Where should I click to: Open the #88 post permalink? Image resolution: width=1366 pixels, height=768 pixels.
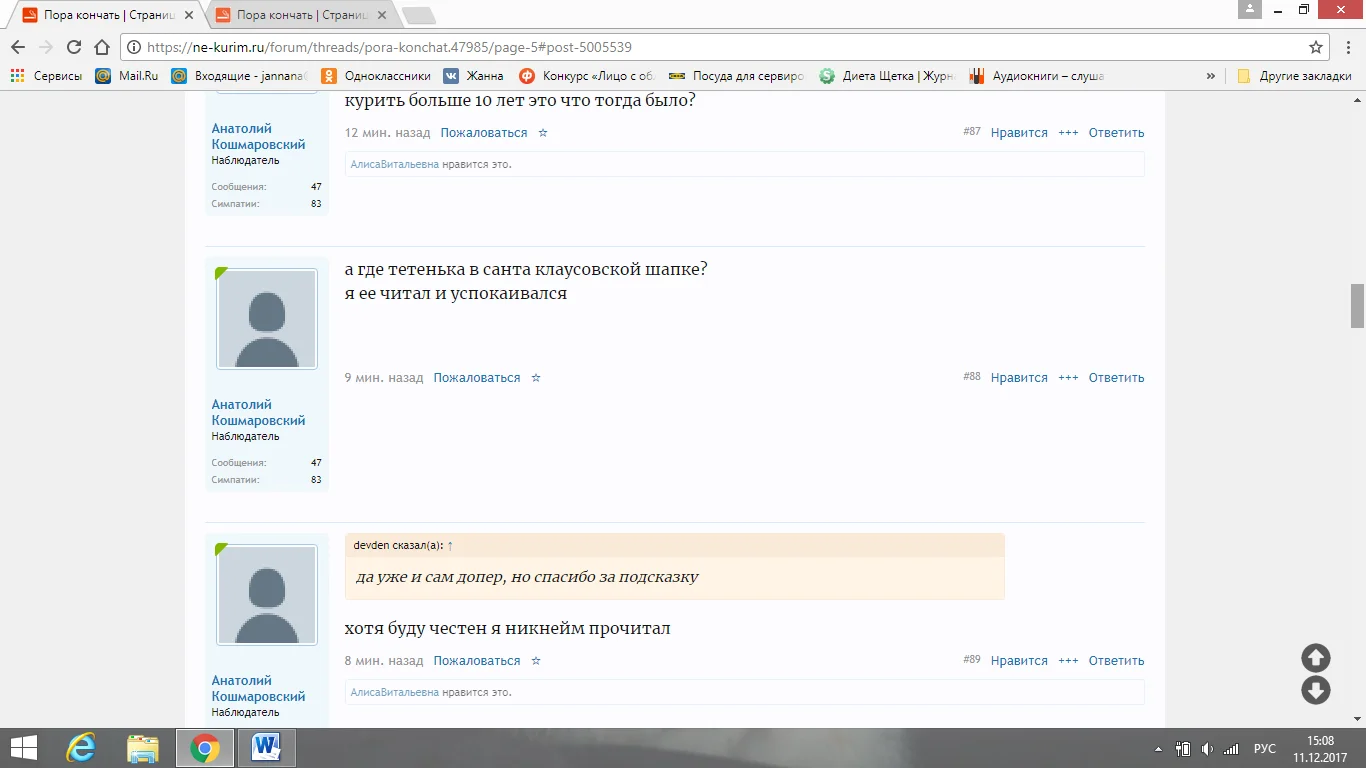pos(972,377)
